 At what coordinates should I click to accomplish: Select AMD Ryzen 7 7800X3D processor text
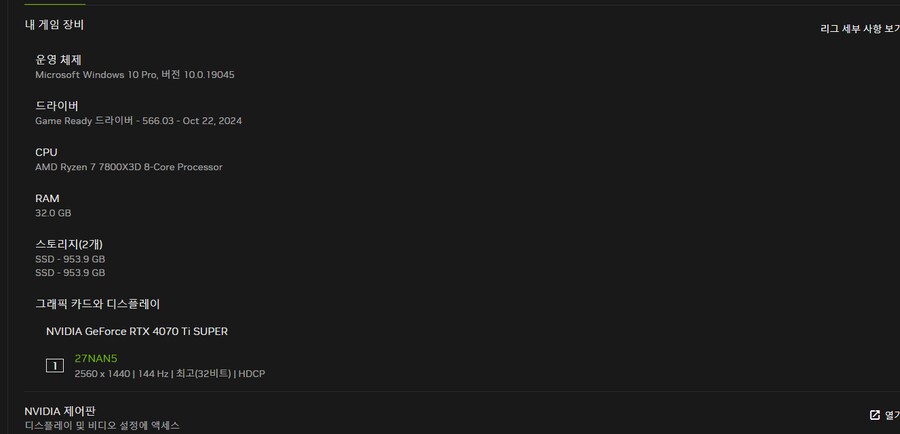point(128,167)
